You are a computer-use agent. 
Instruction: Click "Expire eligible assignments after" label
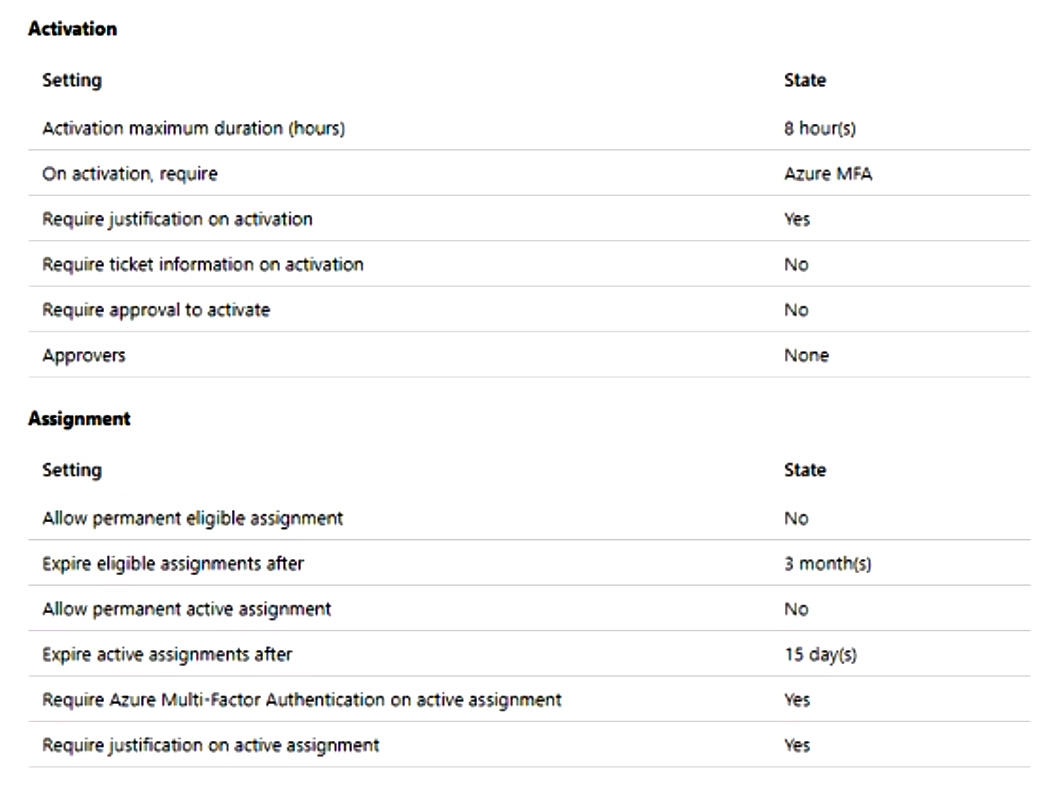[x=173, y=564]
